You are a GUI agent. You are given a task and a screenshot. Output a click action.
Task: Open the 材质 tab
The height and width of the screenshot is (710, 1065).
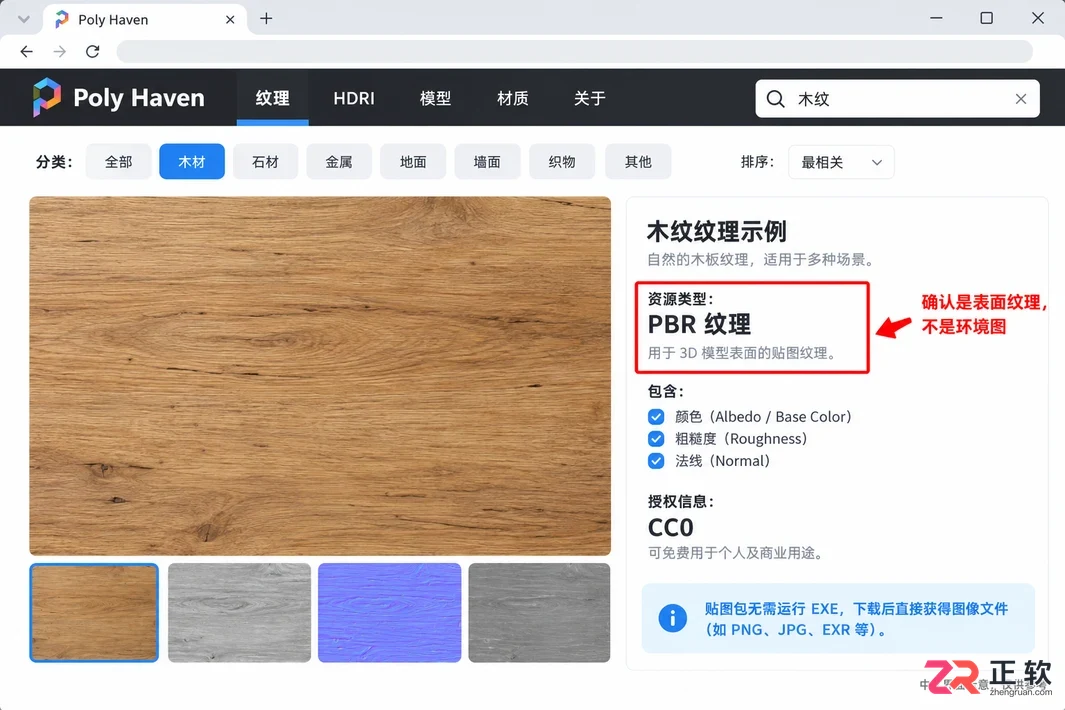point(513,98)
